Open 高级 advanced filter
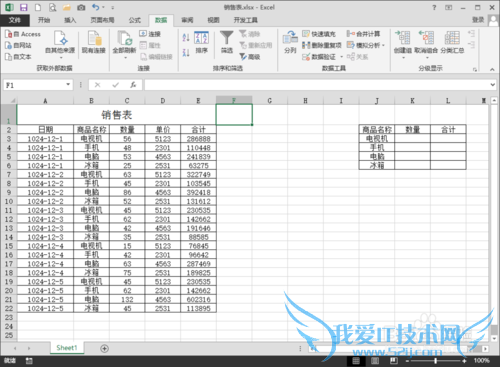The image size is (500, 367). pos(250,57)
